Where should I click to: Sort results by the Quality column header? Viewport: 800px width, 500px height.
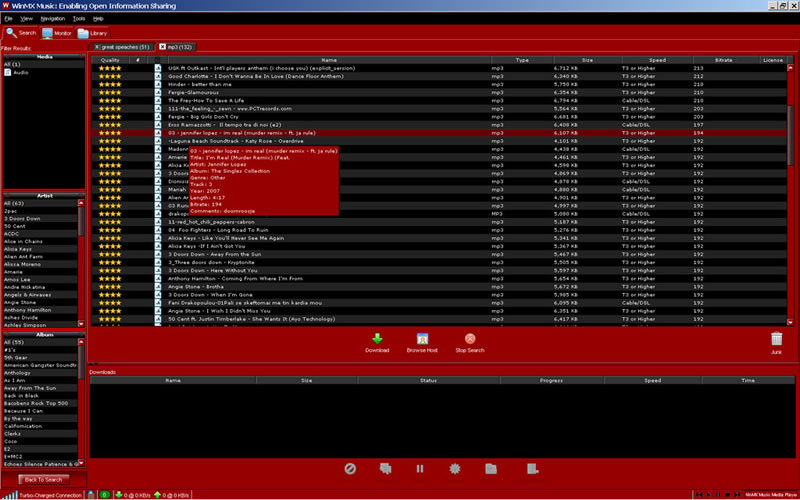tap(110, 60)
